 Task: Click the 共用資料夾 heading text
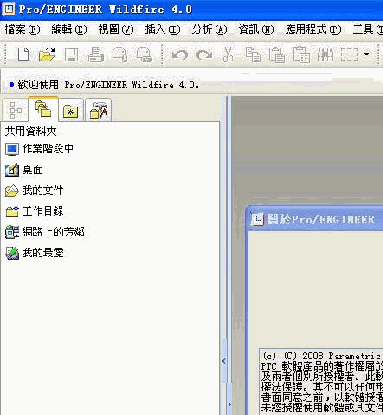click(30, 131)
